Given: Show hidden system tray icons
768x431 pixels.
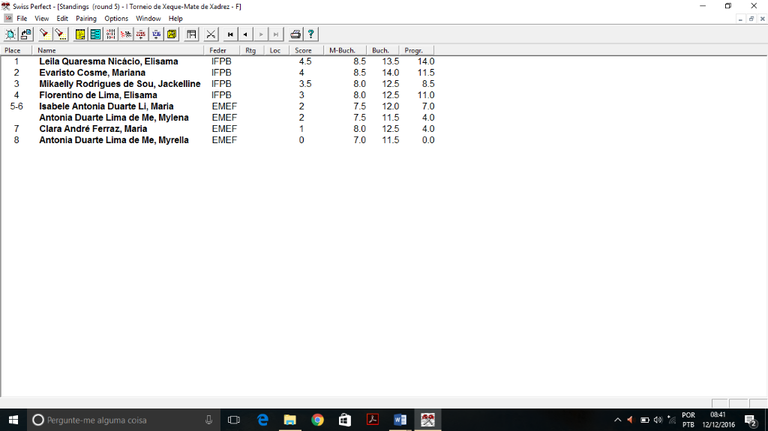Looking at the screenshot, I should point(617,420).
